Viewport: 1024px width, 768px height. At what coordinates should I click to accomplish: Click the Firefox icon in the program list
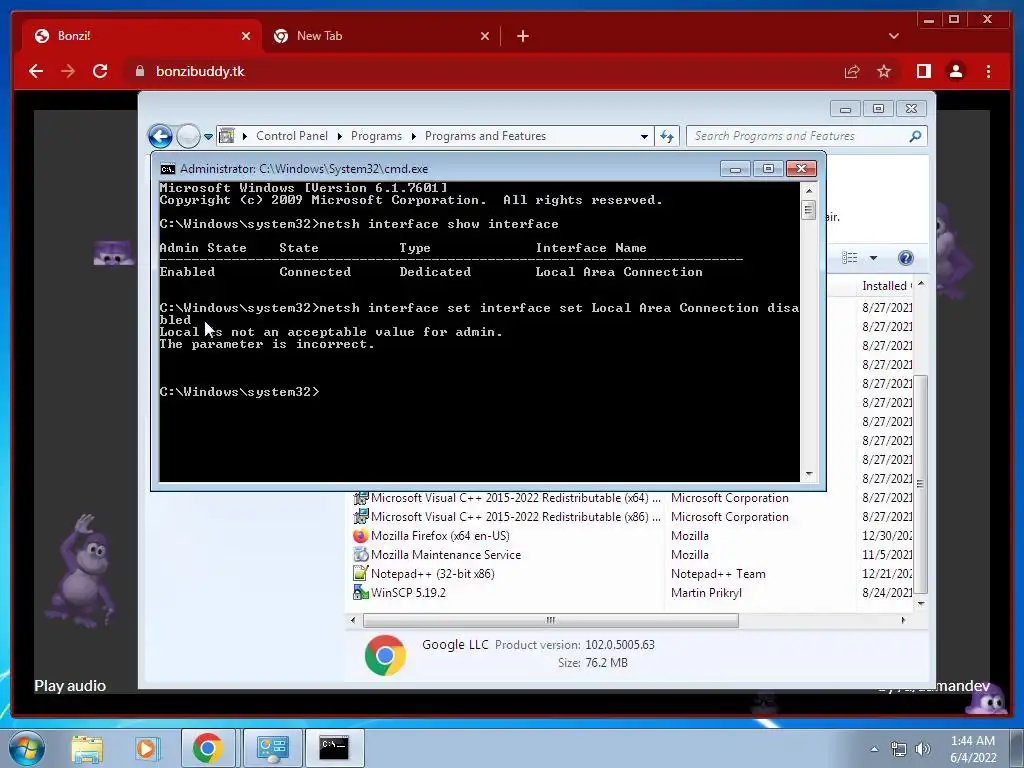(x=360, y=536)
